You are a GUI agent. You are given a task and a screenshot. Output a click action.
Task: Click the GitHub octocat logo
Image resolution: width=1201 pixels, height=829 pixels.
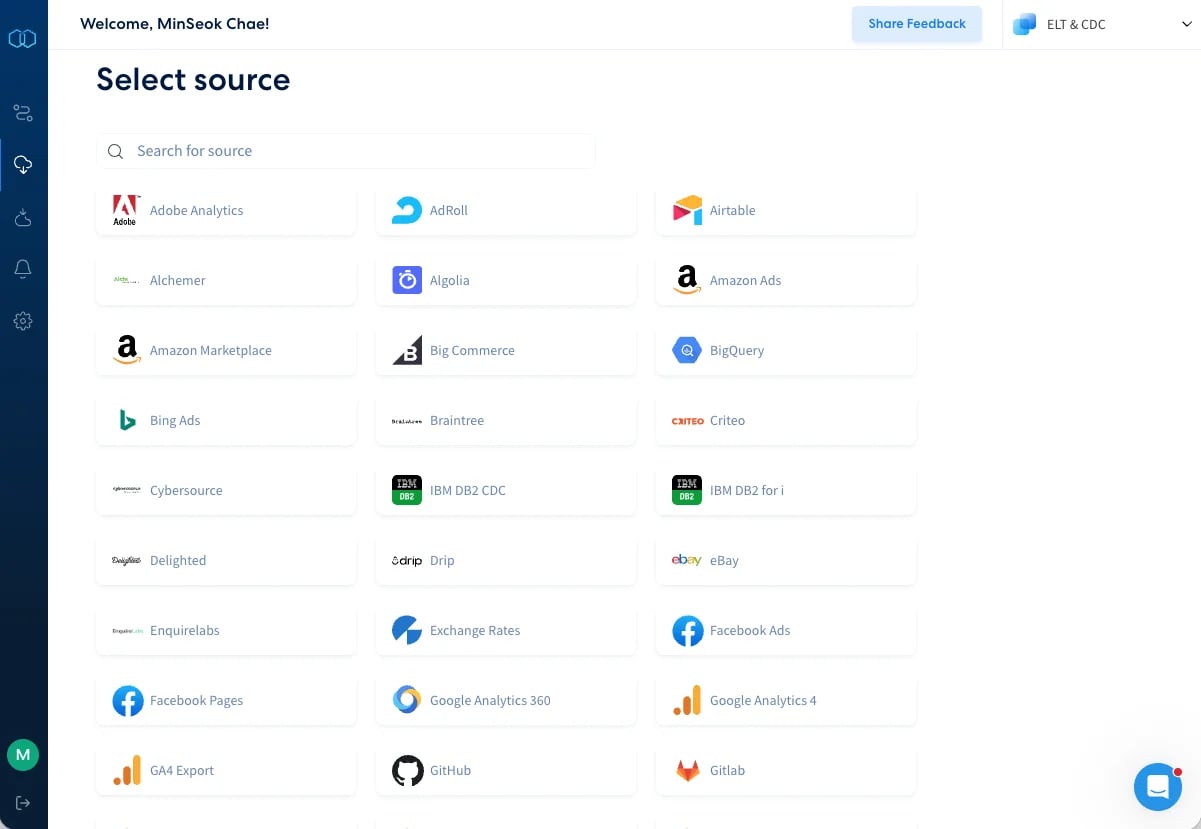coord(407,770)
